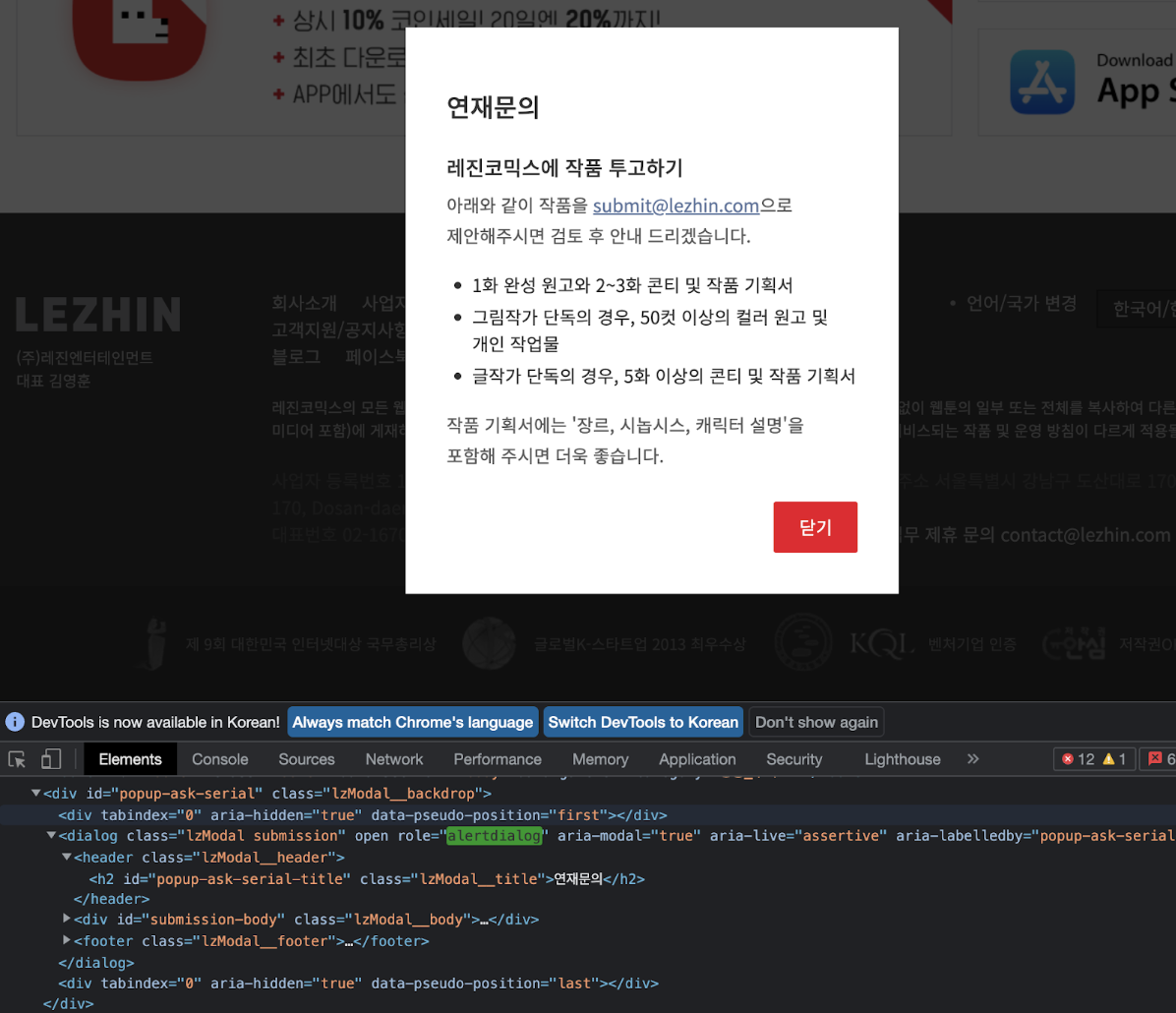Click the DevTools info notification icon
The height and width of the screenshot is (1013, 1176).
(x=14, y=722)
